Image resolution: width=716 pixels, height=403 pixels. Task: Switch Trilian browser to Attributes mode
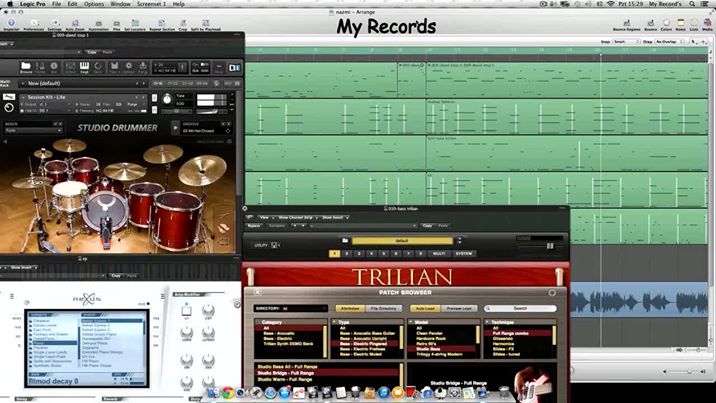pos(350,309)
